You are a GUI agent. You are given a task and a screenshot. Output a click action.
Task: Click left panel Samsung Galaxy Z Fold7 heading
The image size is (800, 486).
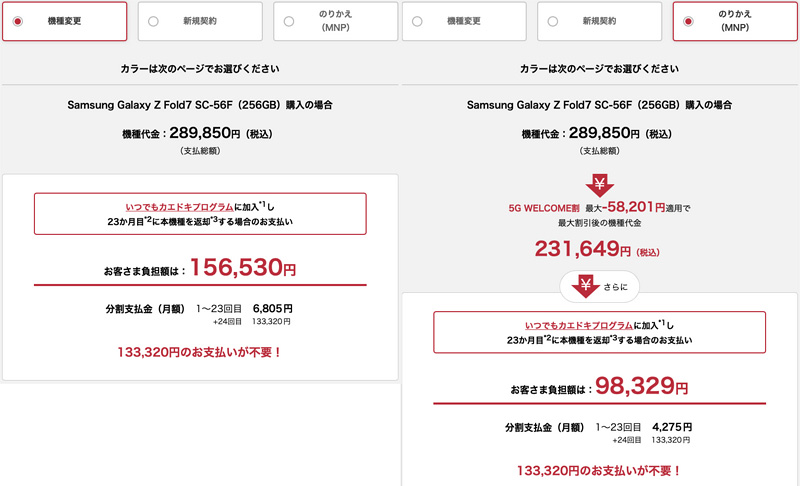point(200,105)
